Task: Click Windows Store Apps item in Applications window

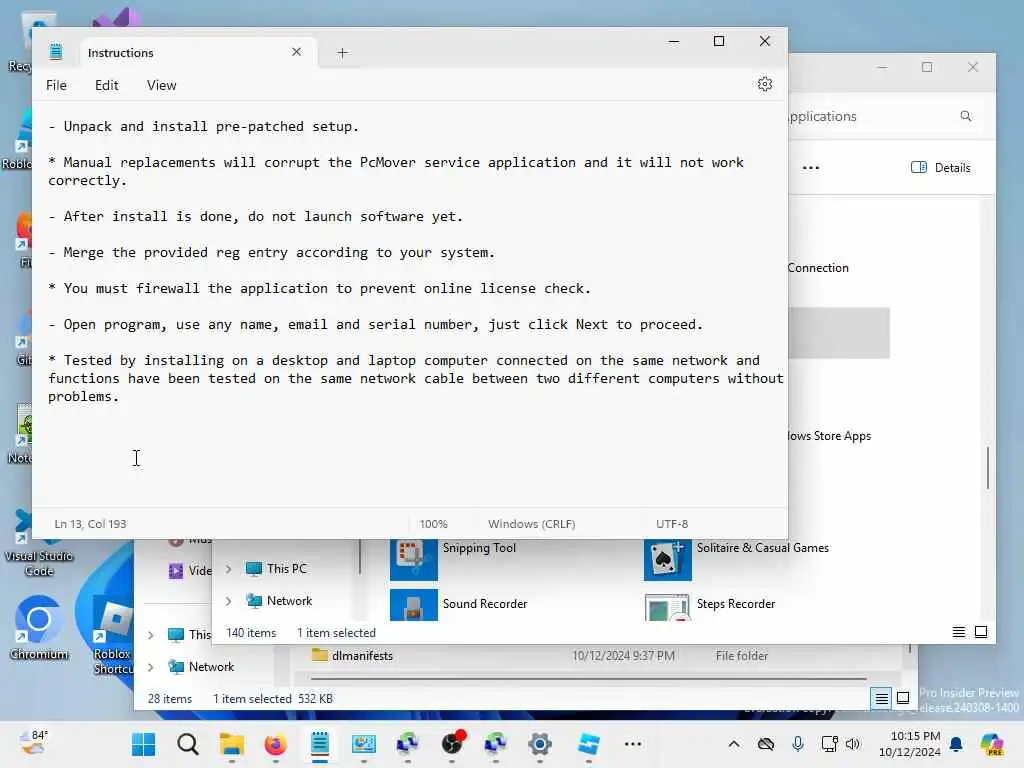Action: [x=829, y=436]
